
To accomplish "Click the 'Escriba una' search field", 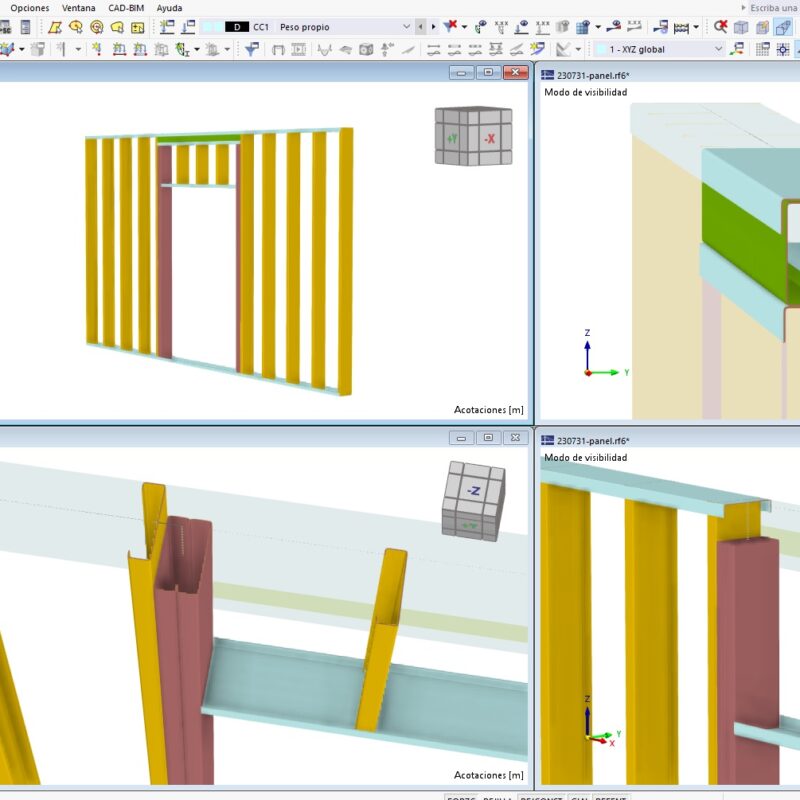I will 773,8.
